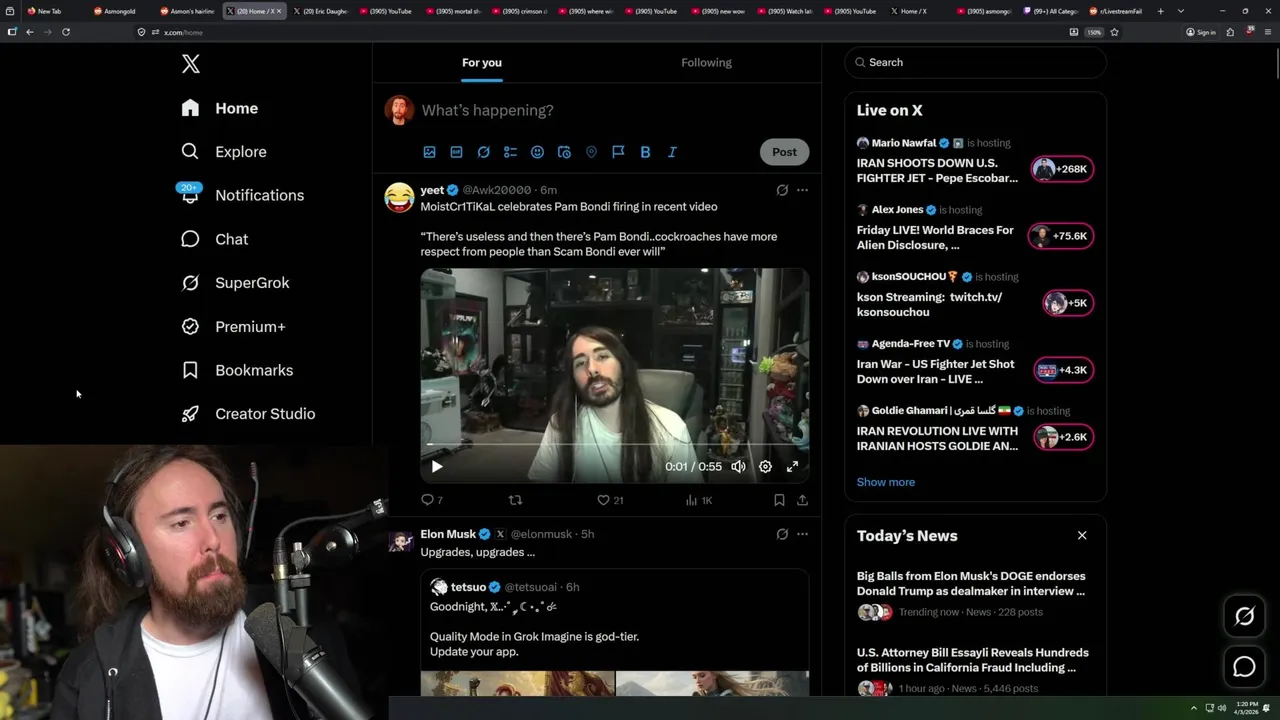Image resolution: width=1280 pixels, height=720 pixels.
Task: Play the MoistCr1TiKaL video
Action: click(x=436, y=466)
